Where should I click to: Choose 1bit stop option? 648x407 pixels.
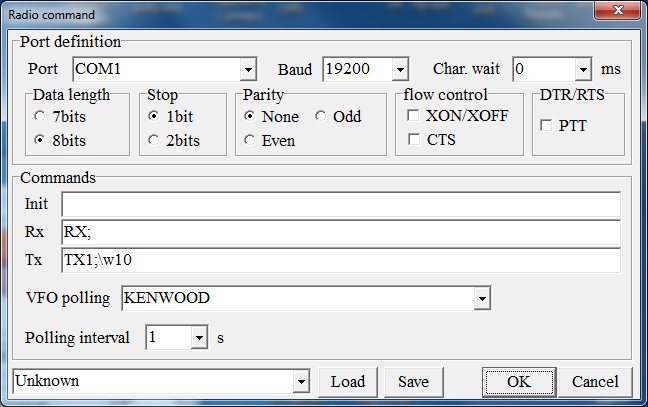tap(154, 116)
